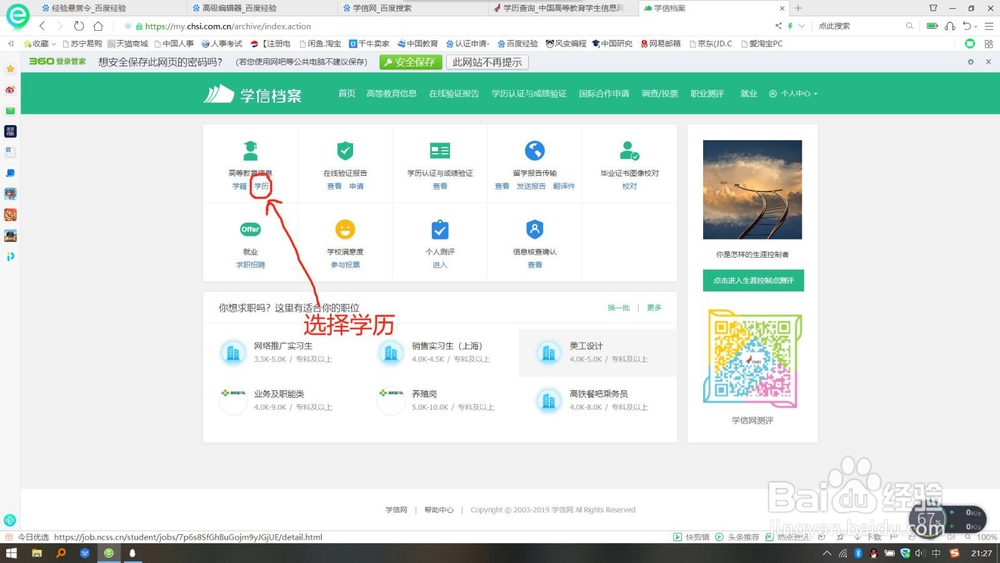Open the 网易邮箱 bookmark
1000x563 pixels.
click(661, 44)
